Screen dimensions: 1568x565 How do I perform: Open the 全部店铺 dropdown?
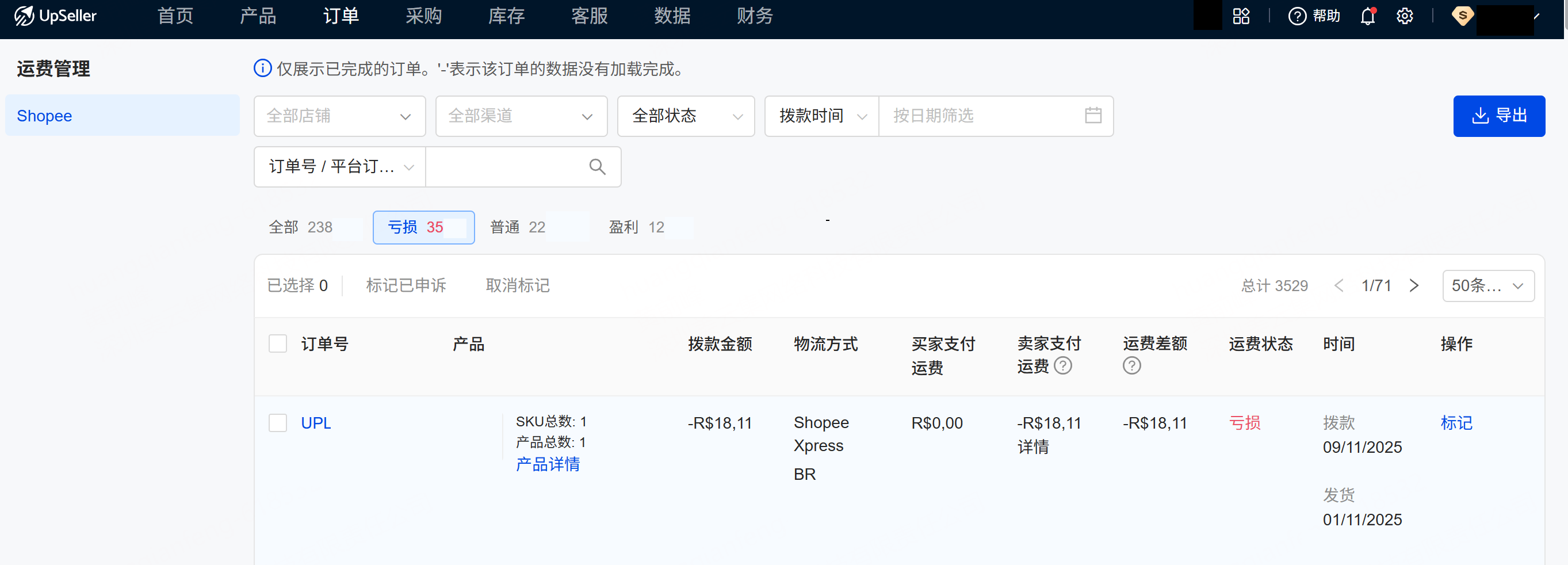[x=339, y=116]
